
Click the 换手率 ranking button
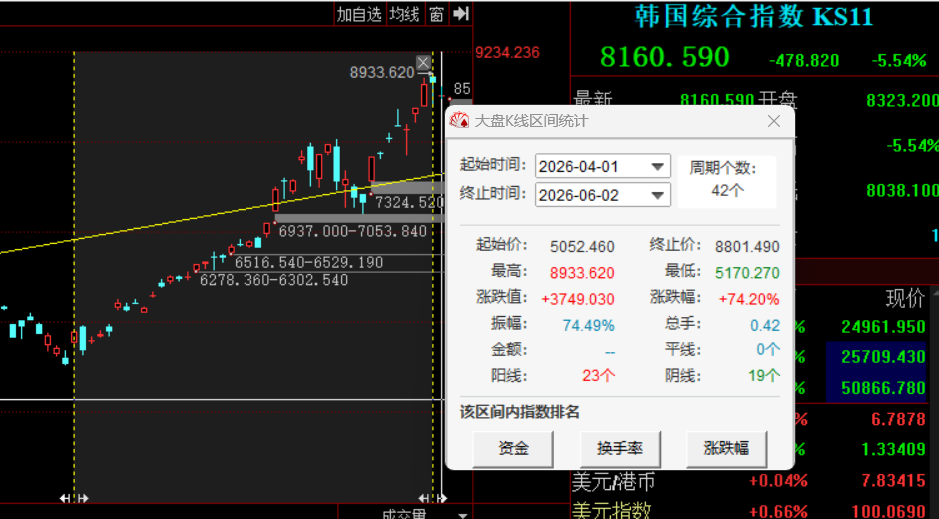(x=620, y=448)
